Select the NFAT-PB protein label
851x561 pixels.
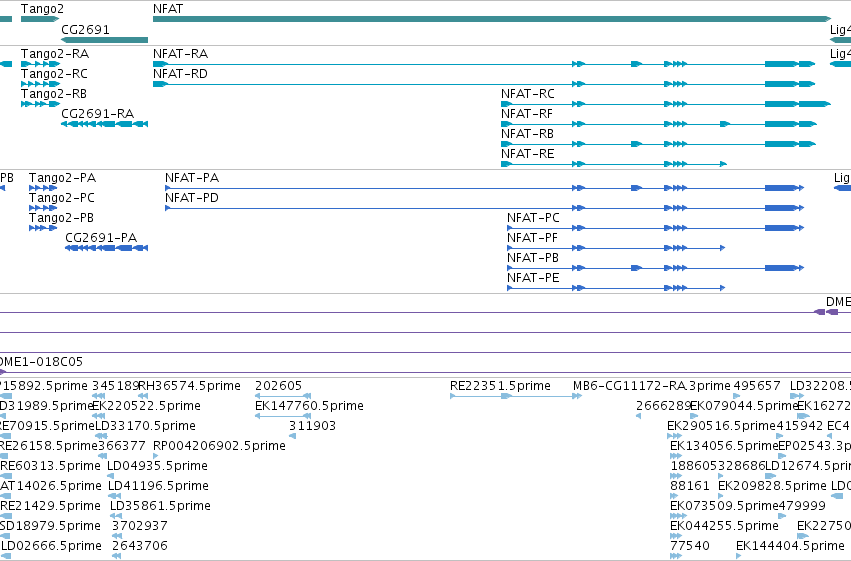[532, 258]
